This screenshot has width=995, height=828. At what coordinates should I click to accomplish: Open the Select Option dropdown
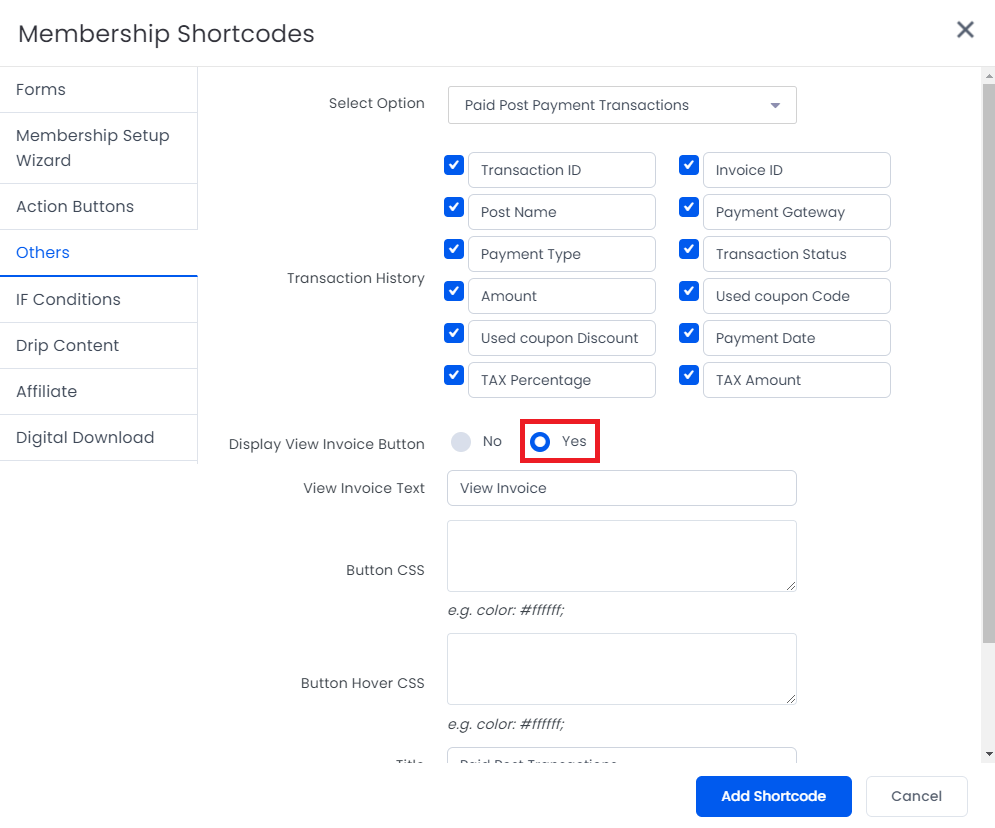pos(622,105)
